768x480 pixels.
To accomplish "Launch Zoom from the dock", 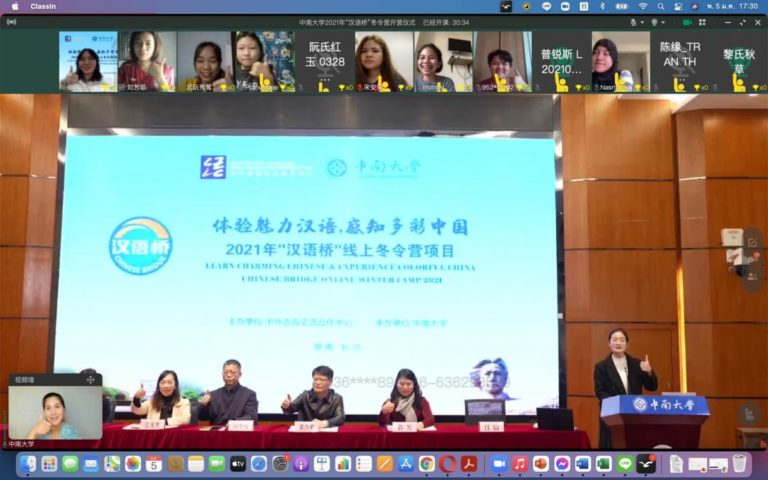I will [x=499, y=463].
